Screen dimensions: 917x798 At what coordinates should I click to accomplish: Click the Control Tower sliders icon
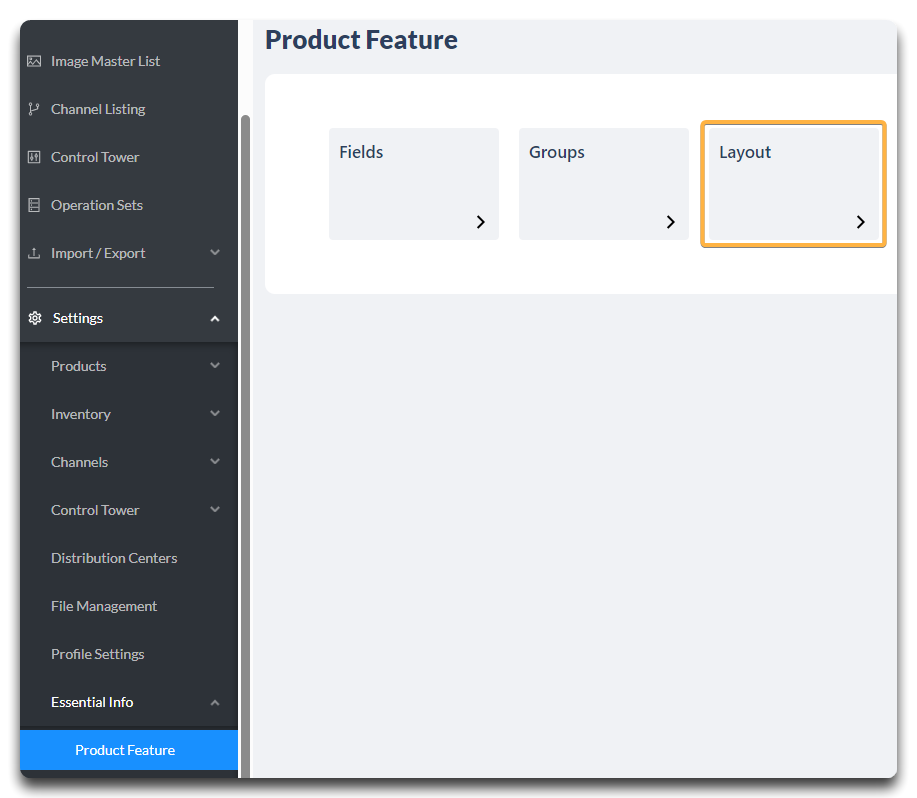pyautogui.click(x=34, y=157)
